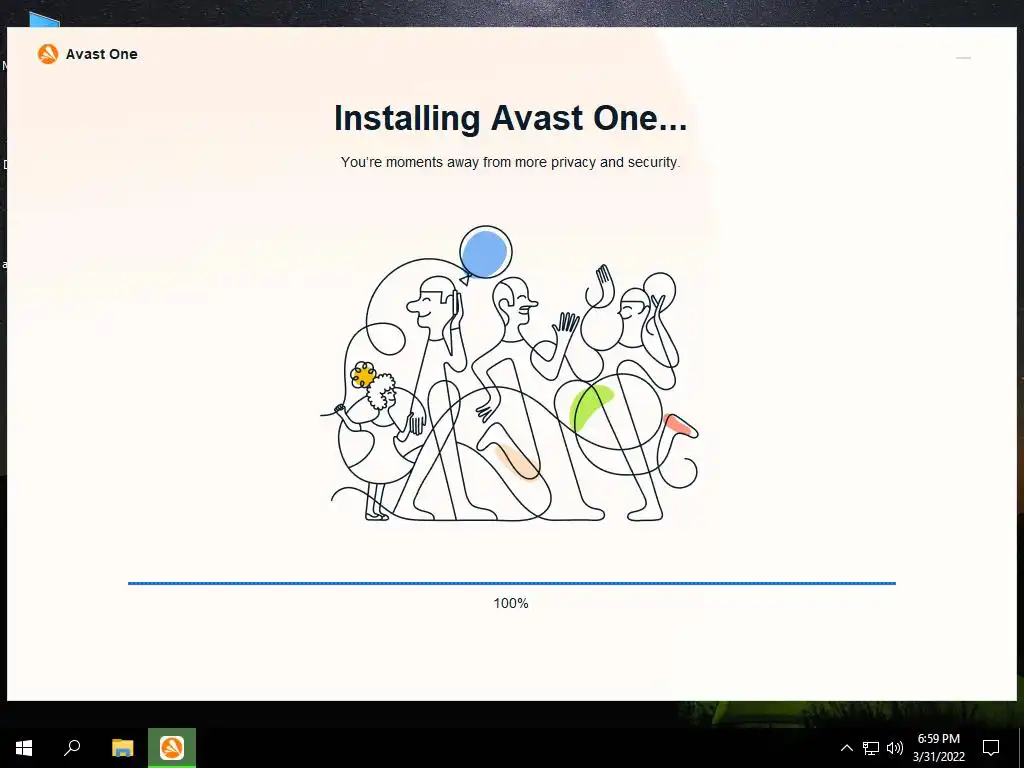Open File Explorer from the taskbar
1024x768 pixels.
point(122,748)
